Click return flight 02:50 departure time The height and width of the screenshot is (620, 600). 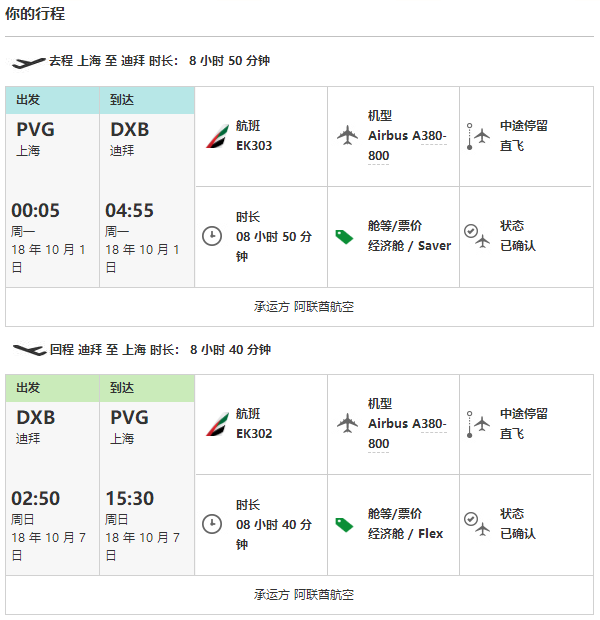point(35,498)
